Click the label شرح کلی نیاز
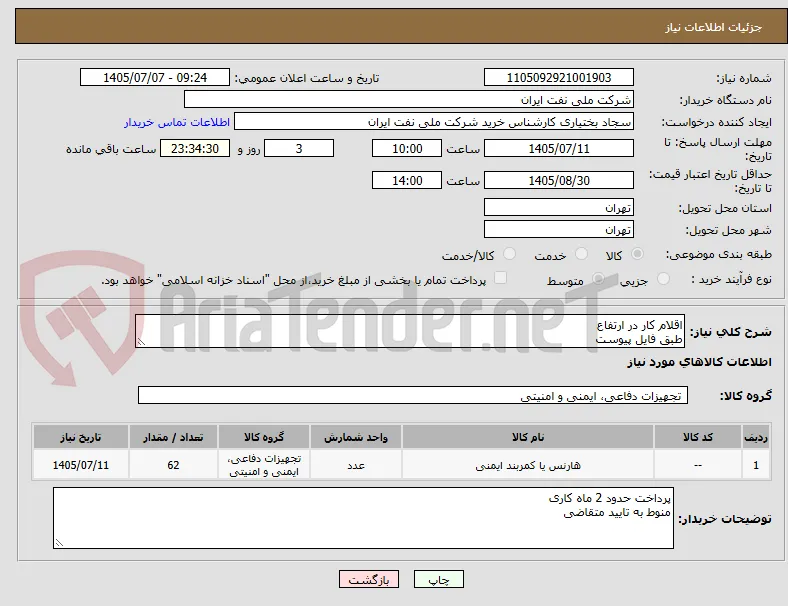This screenshot has height=606, width=788. (731, 332)
